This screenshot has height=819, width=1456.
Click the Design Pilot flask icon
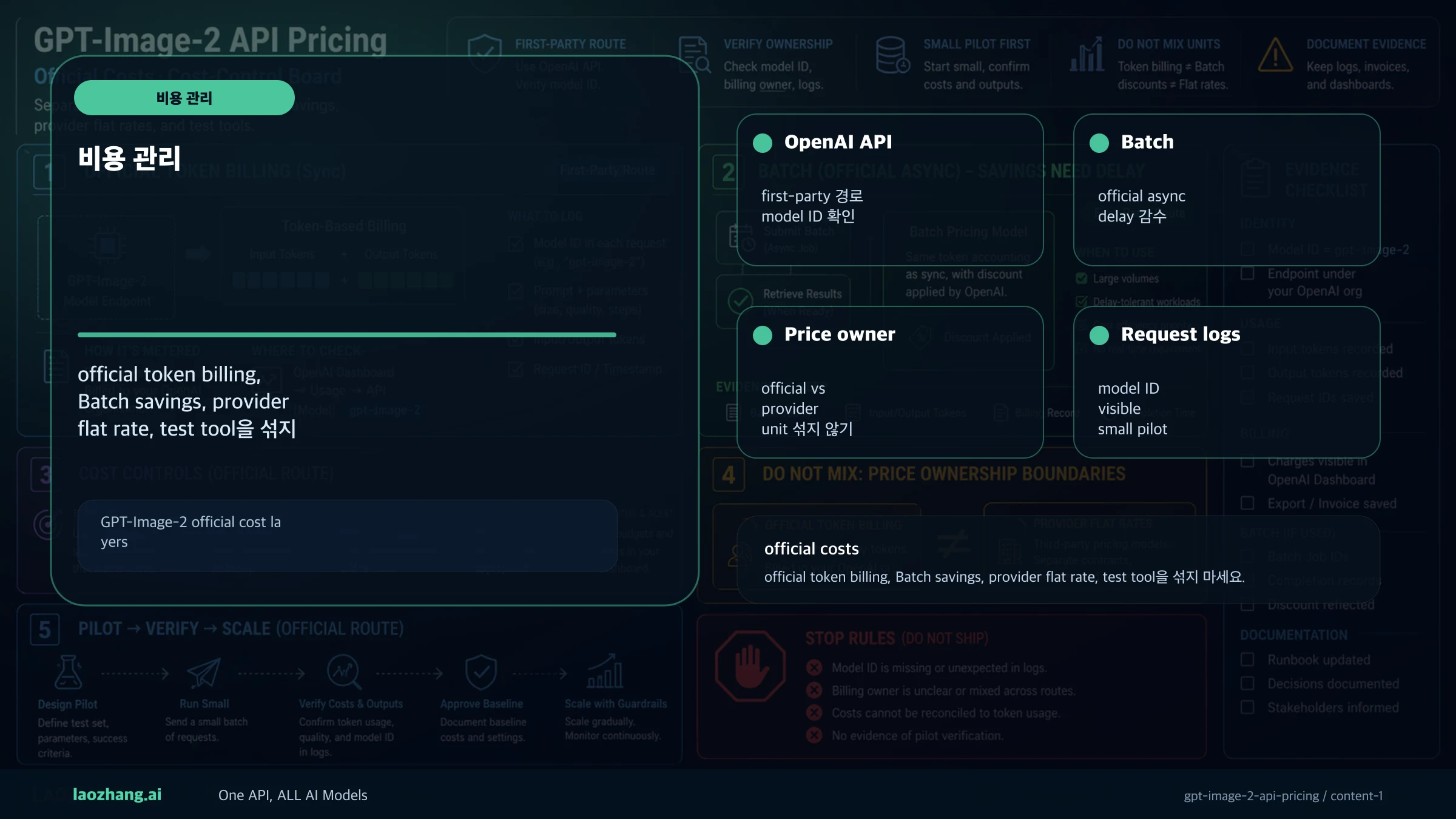pos(68,672)
